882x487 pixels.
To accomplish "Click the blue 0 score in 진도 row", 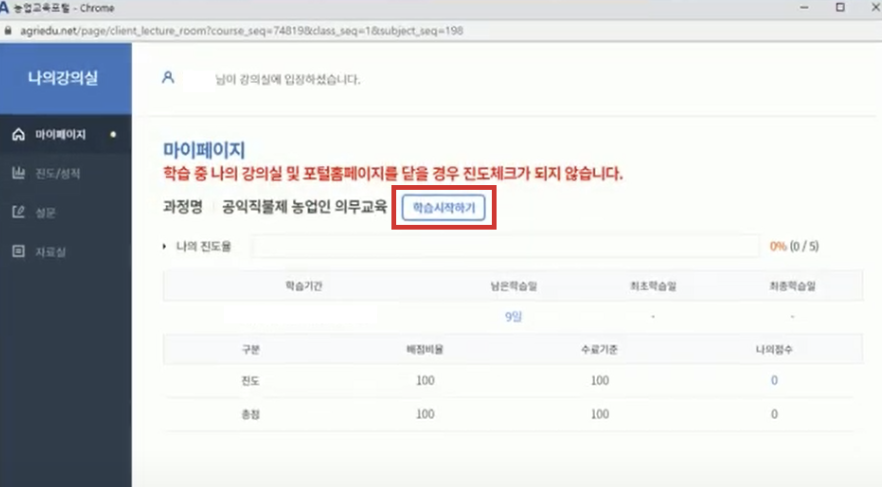I will pos(774,381).
